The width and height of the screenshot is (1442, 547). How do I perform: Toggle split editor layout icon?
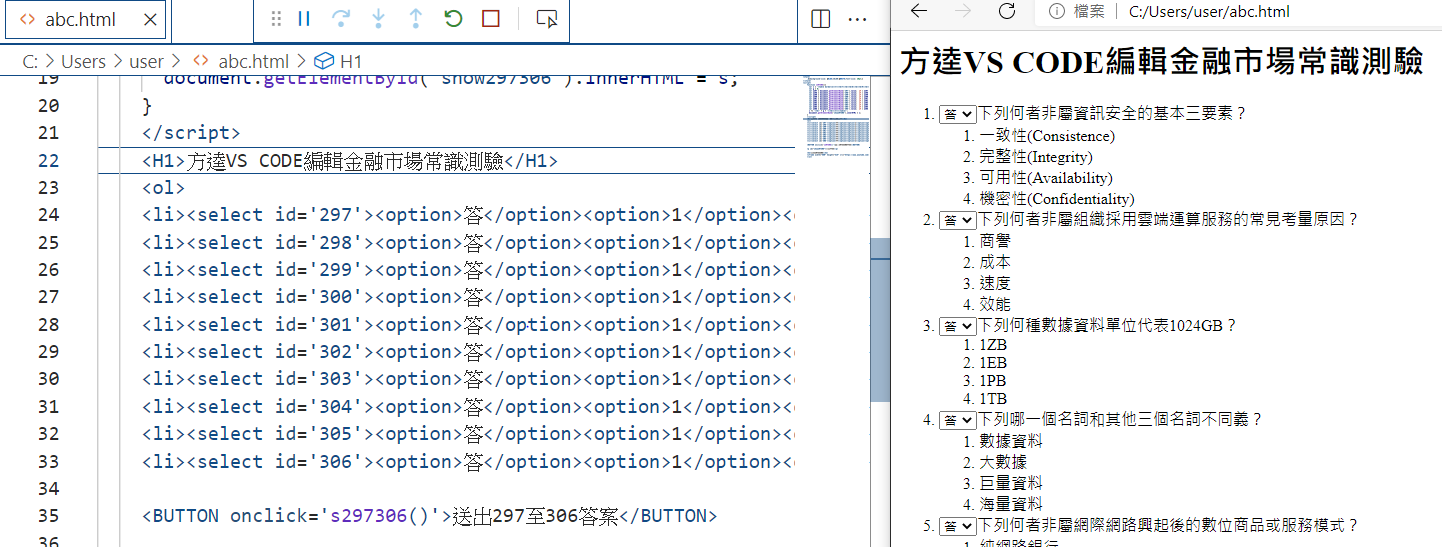pos(820,19)
